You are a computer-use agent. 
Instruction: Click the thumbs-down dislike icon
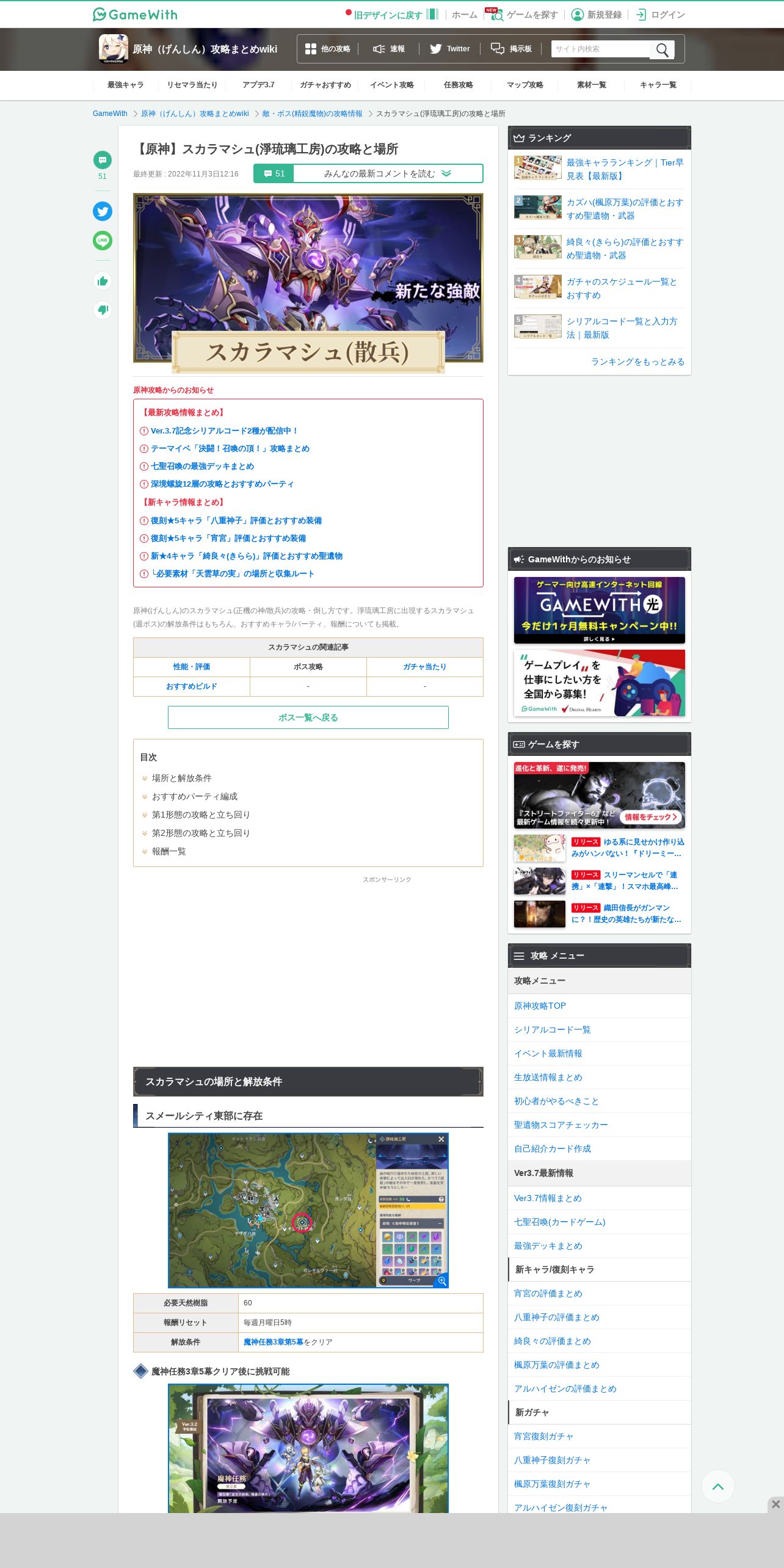[x=103, y=310]
